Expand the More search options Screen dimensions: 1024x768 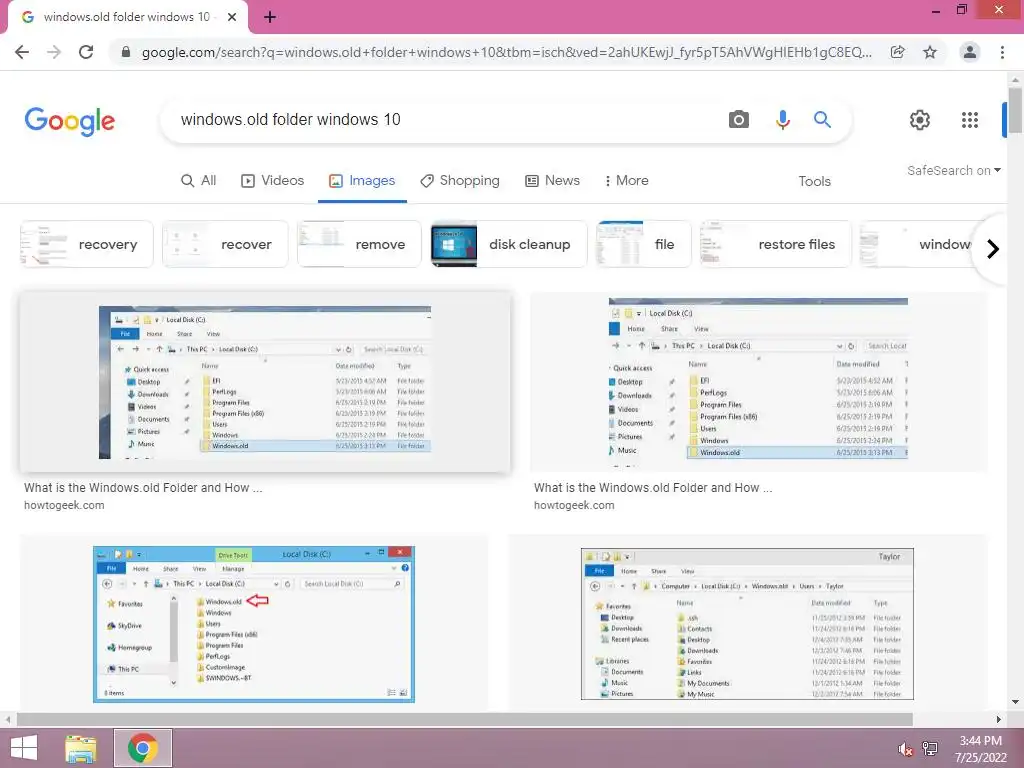(627, 181)
